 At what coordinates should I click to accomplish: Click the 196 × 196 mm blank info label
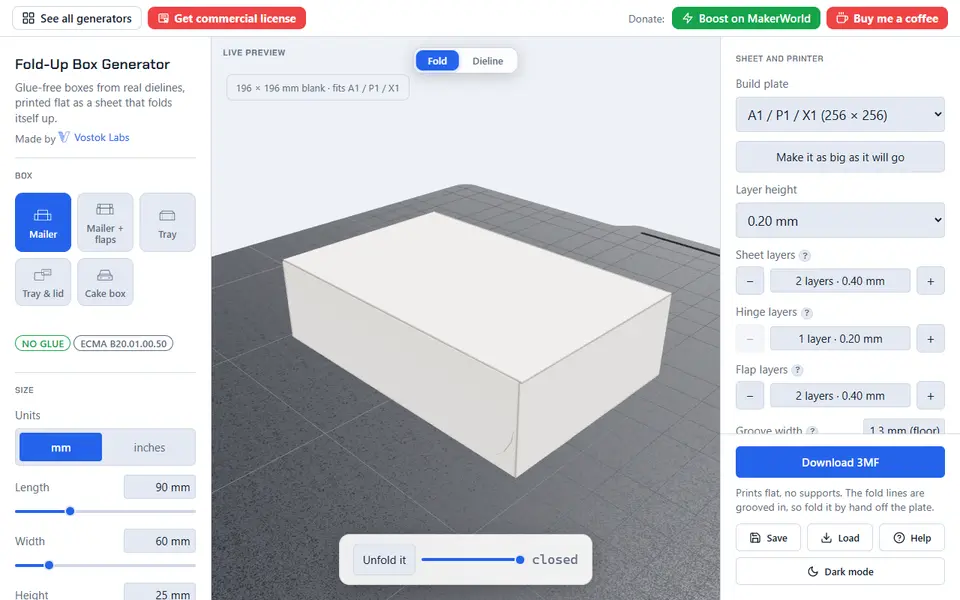coord(318,88)
